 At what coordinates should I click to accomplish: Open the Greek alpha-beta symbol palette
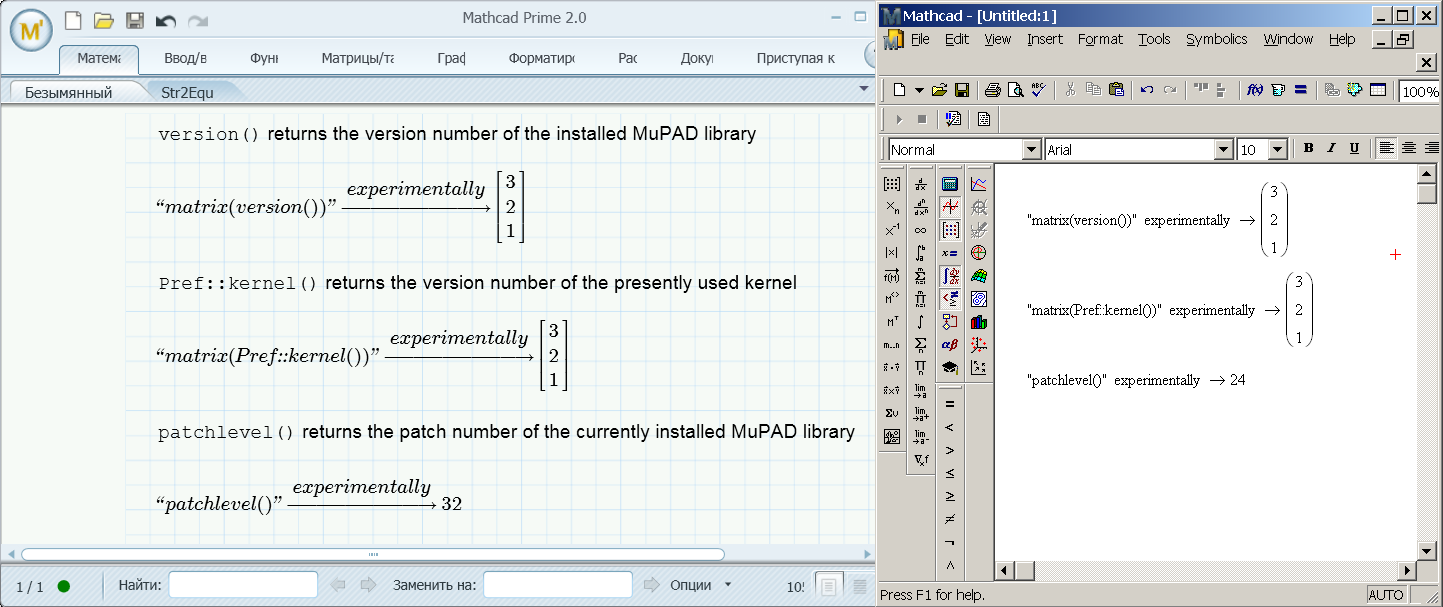[950, 345]
